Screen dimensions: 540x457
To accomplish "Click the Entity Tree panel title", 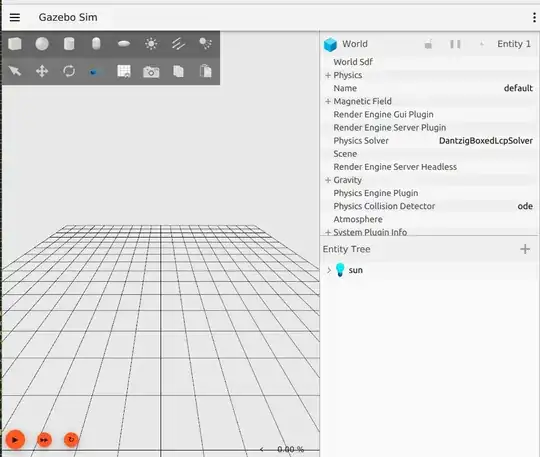I will coord(346,249).
